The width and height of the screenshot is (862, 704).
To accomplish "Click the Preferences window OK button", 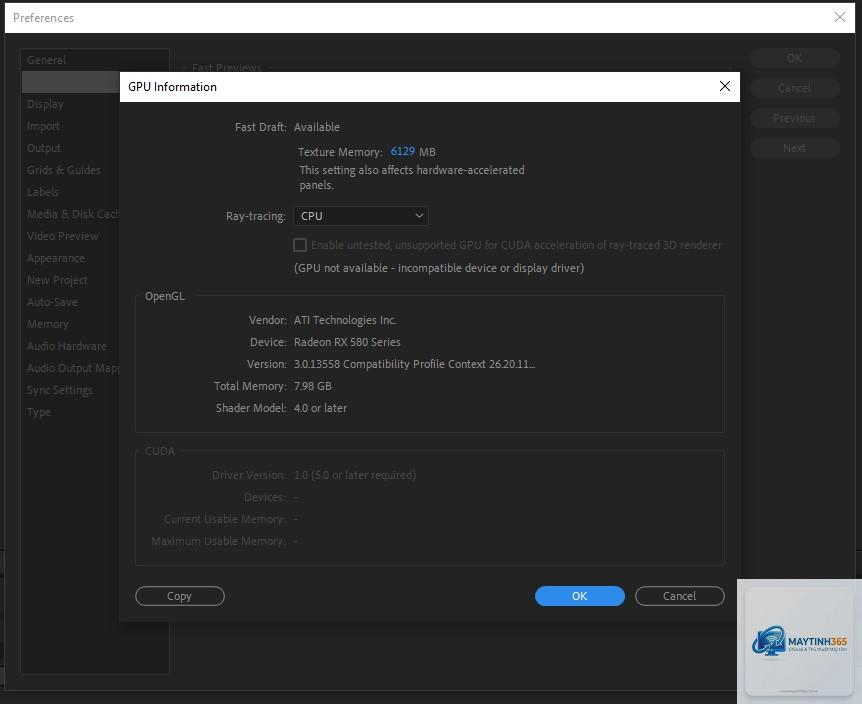I will pyautogui.click(x=794, y=58).
